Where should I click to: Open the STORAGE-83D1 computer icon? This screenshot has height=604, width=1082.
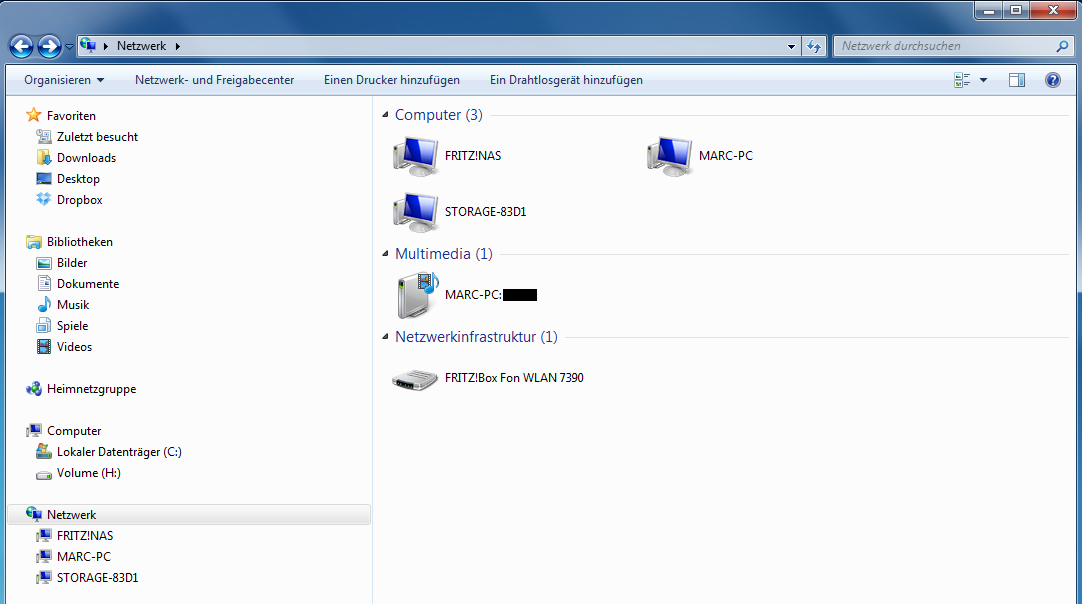click(415, 212)
